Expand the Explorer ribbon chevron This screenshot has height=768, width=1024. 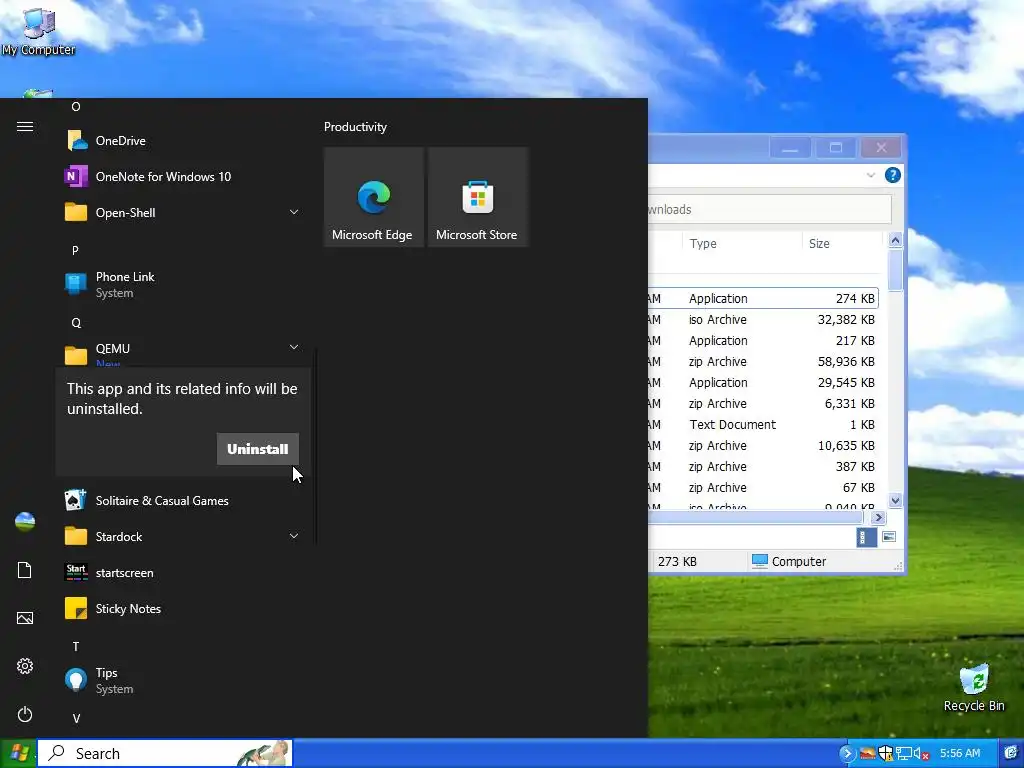871,175
